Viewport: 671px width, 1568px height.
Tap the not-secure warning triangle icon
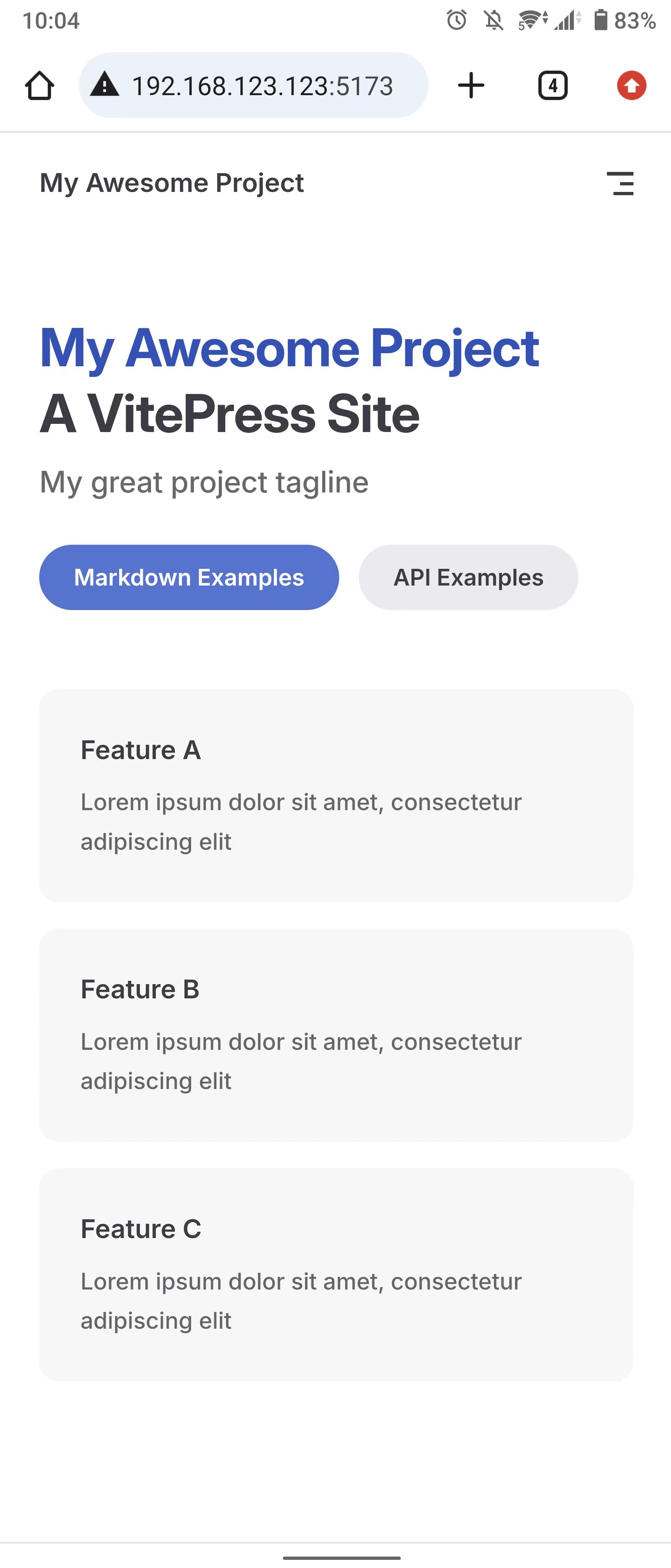(x=104, y=85)
